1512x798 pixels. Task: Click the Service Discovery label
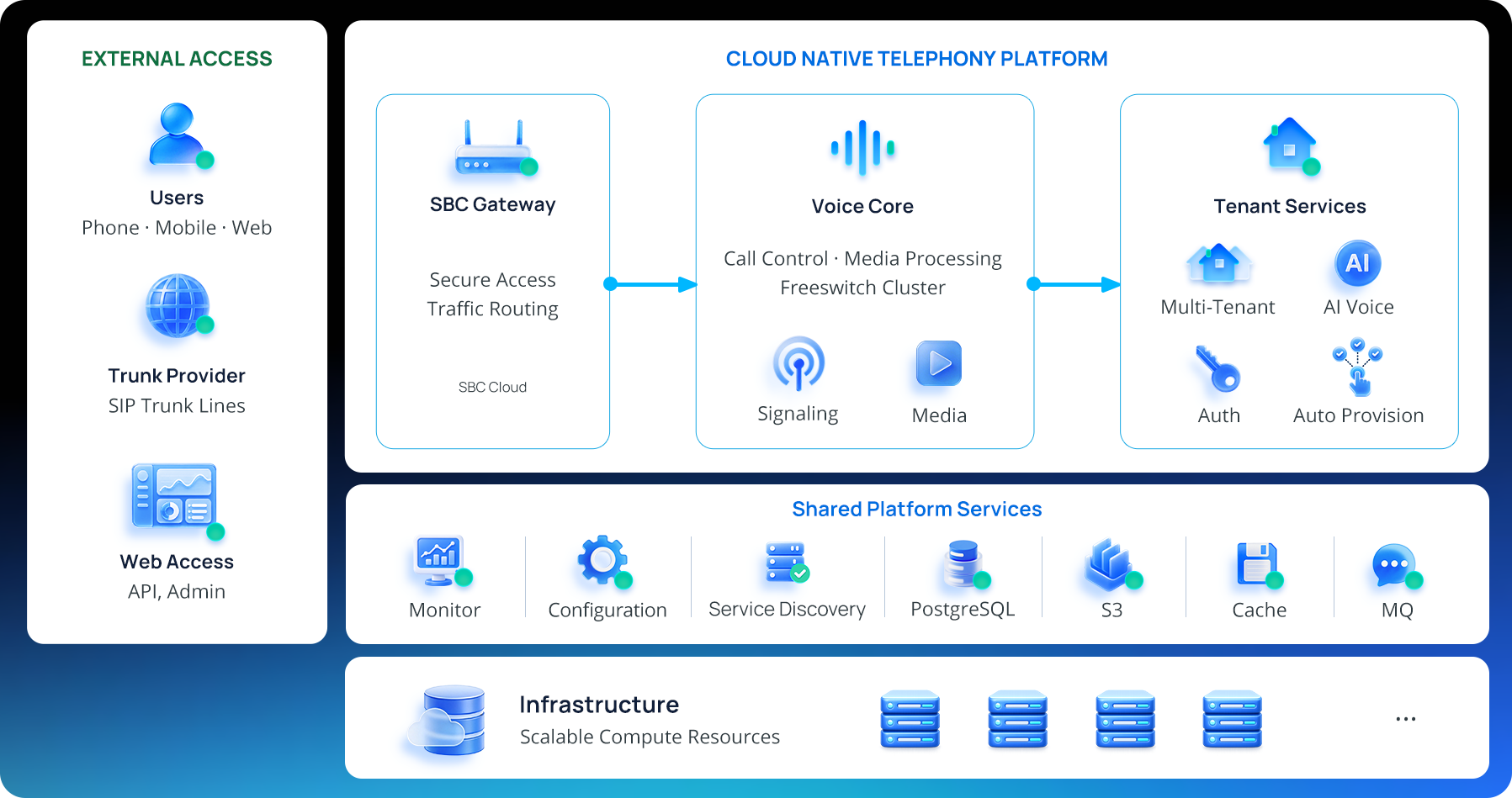click(x=787, y=610)
